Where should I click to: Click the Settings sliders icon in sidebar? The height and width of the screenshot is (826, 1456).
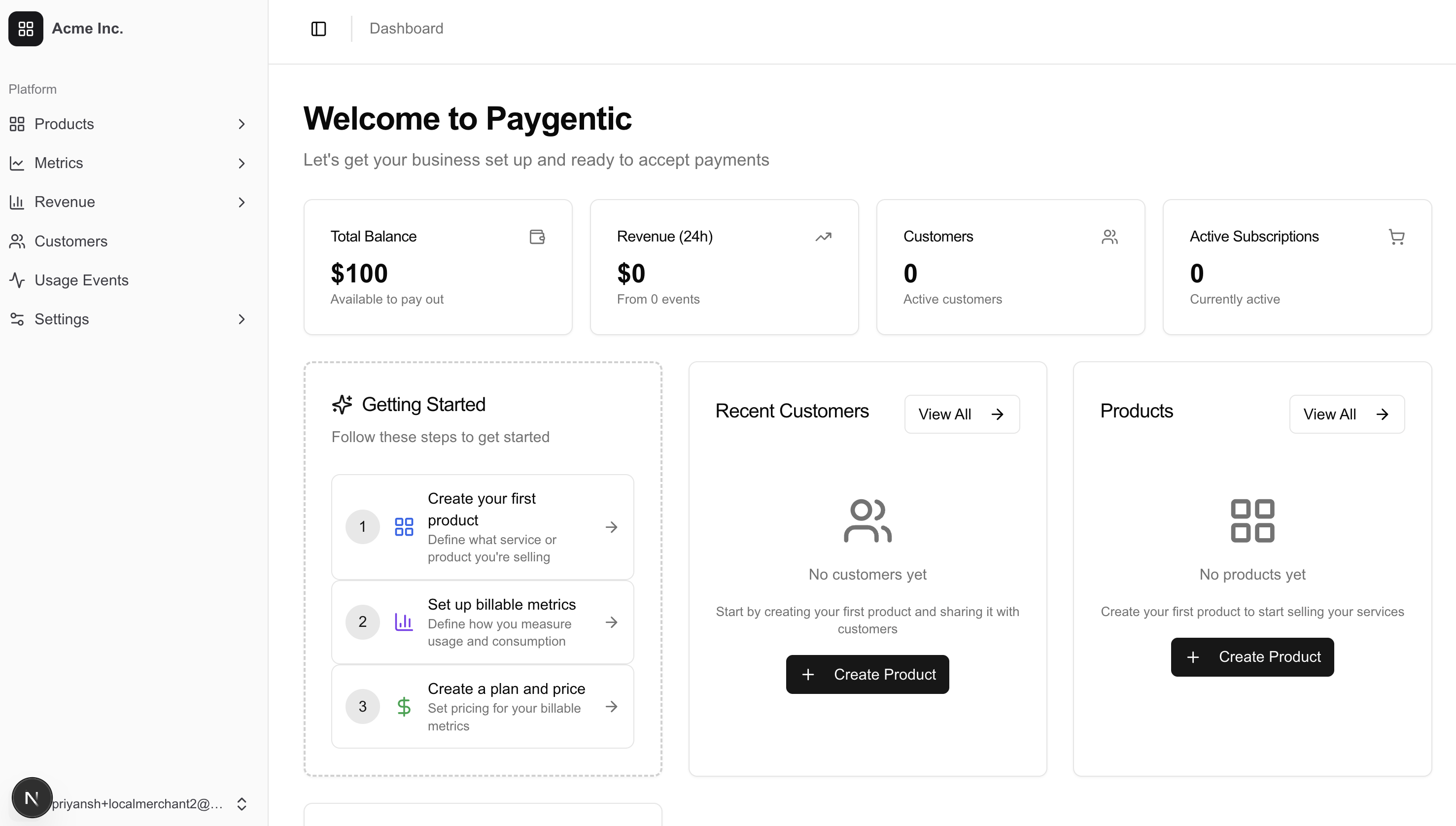[17, 319]
